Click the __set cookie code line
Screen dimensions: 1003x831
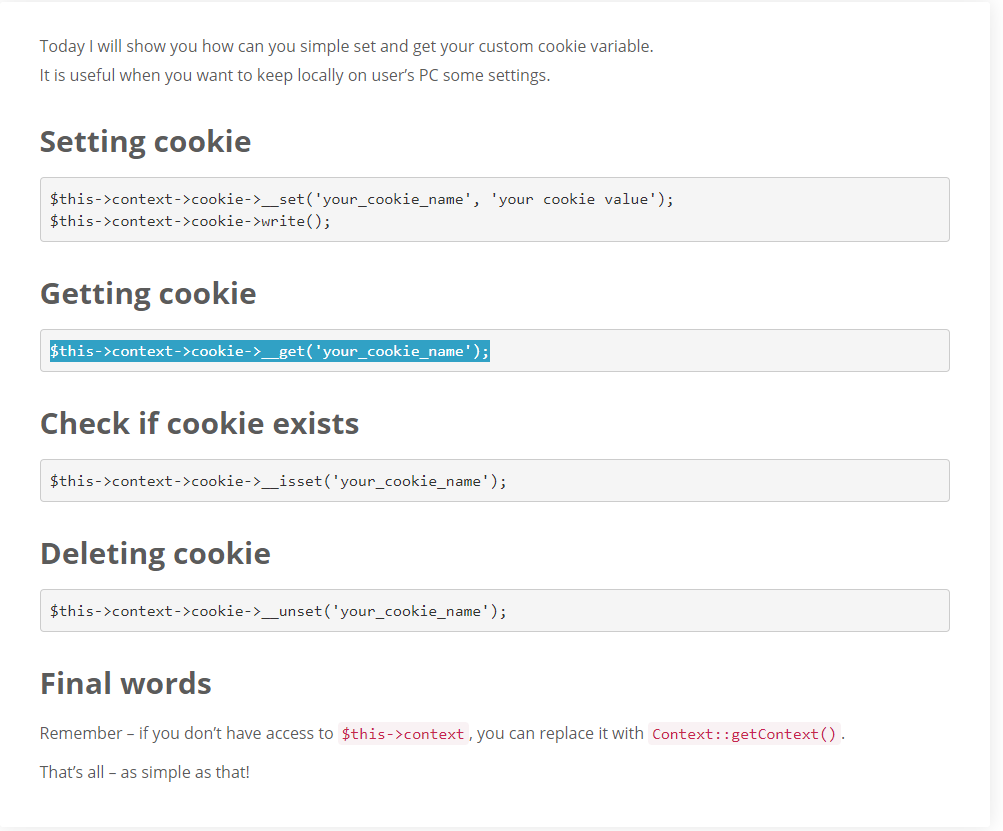361,200
